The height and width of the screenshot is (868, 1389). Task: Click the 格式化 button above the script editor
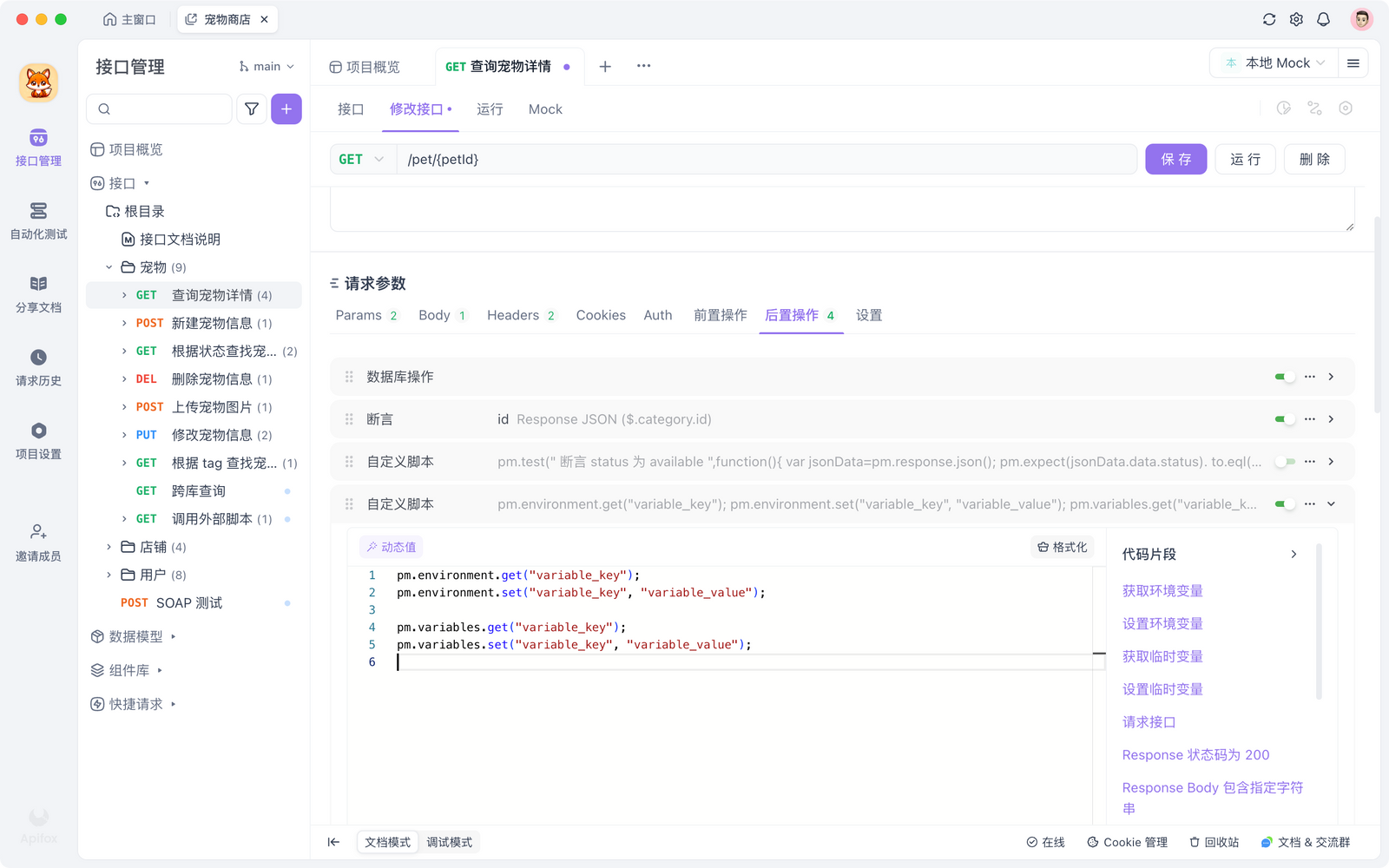click(x=1061, y=547)
